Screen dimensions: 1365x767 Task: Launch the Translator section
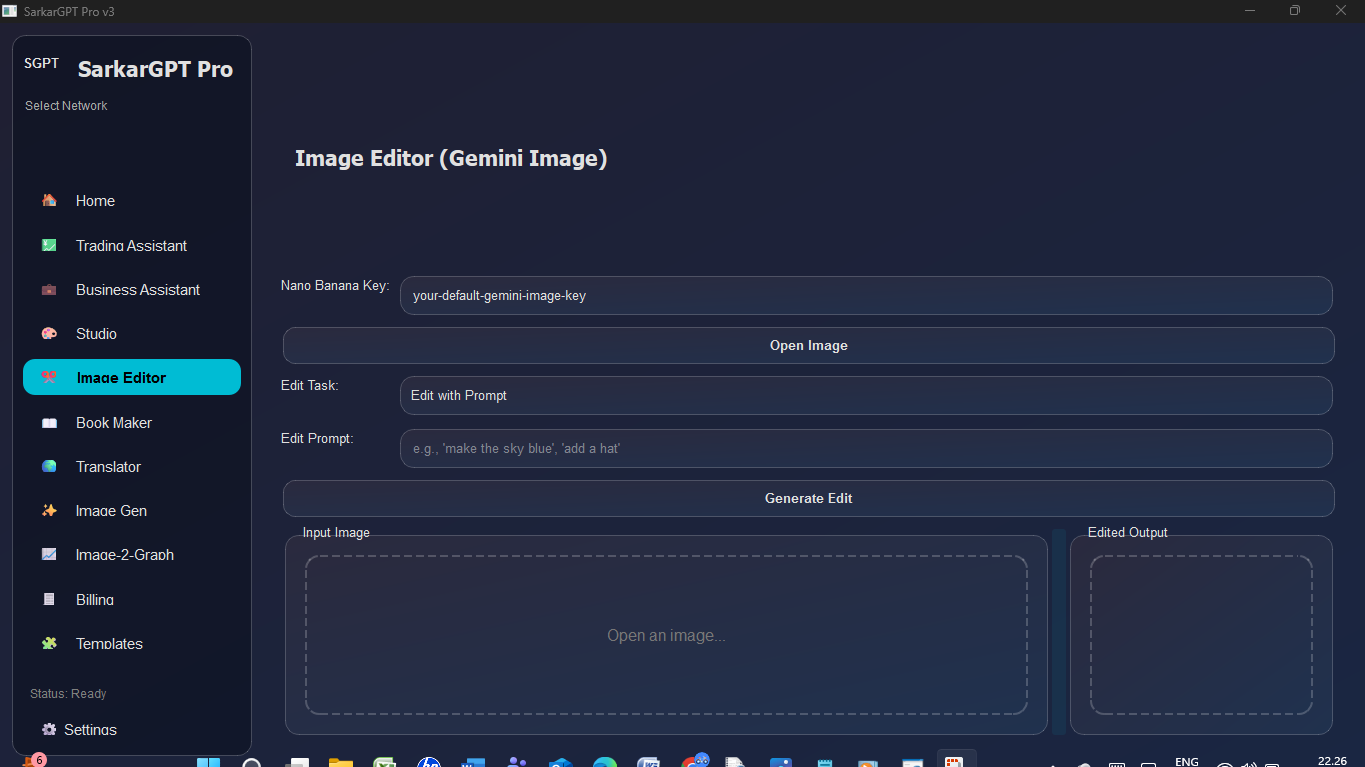click(x=132, y=467)
